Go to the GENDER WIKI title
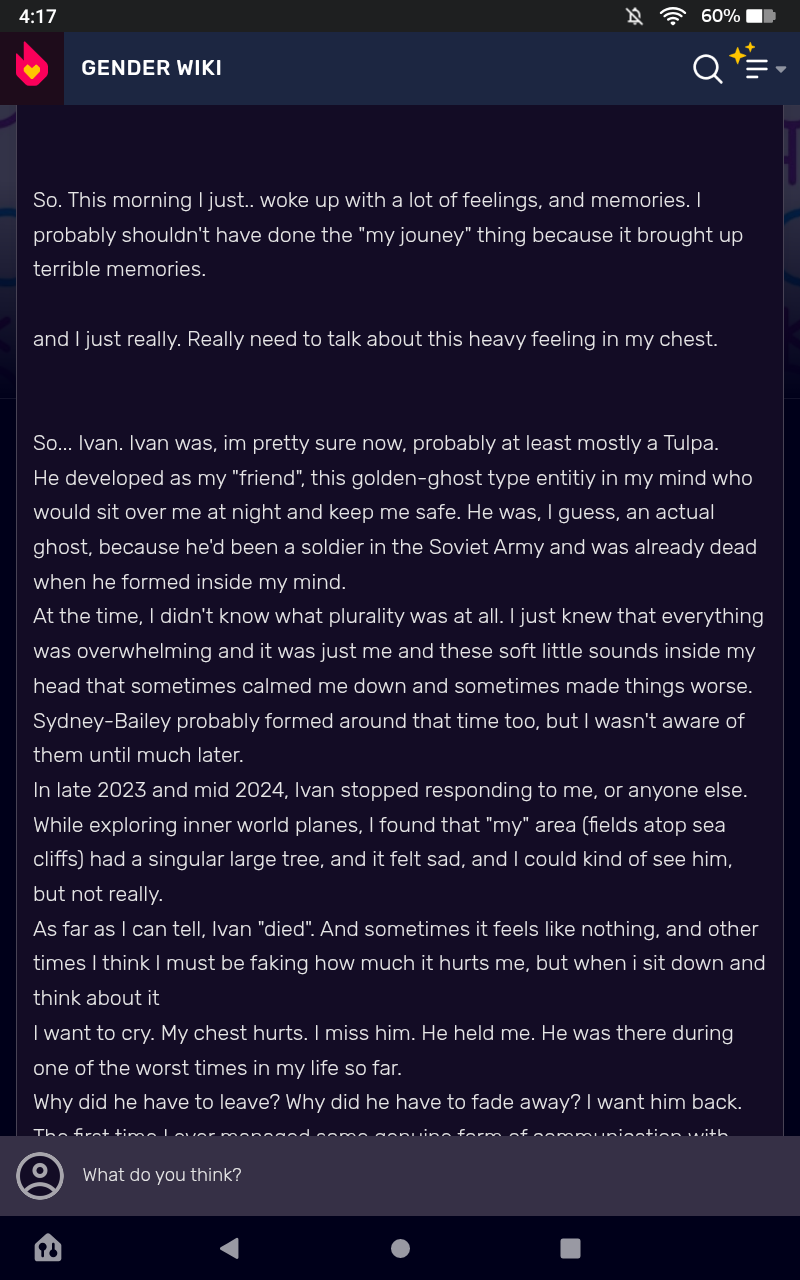The width and height of the screenshot is (800, 1280). click(x=151, y=68)
